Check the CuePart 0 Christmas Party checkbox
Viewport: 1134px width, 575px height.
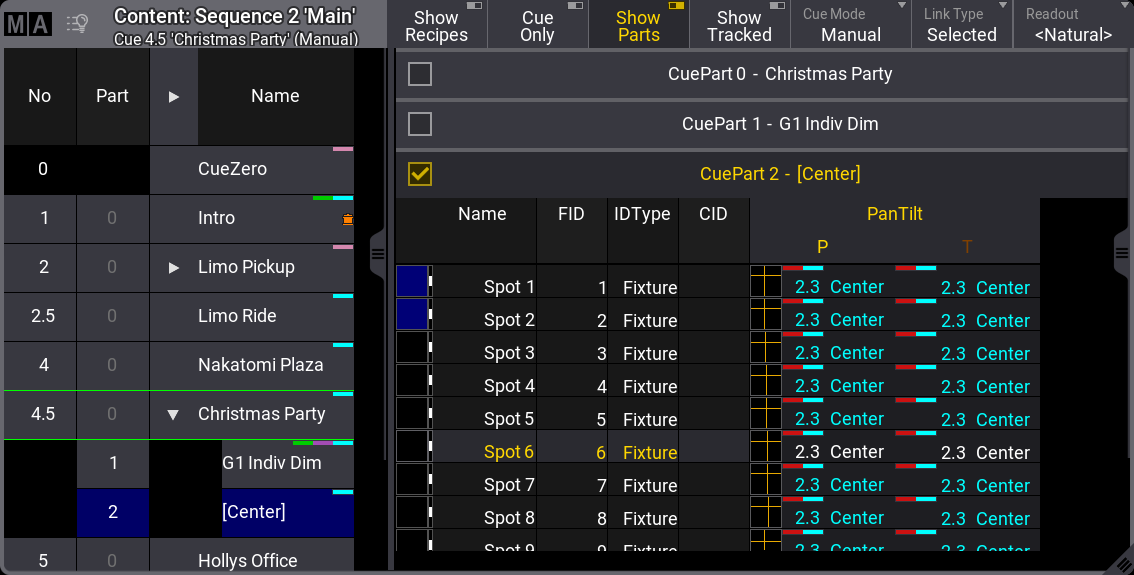click(x=420, y=74)
